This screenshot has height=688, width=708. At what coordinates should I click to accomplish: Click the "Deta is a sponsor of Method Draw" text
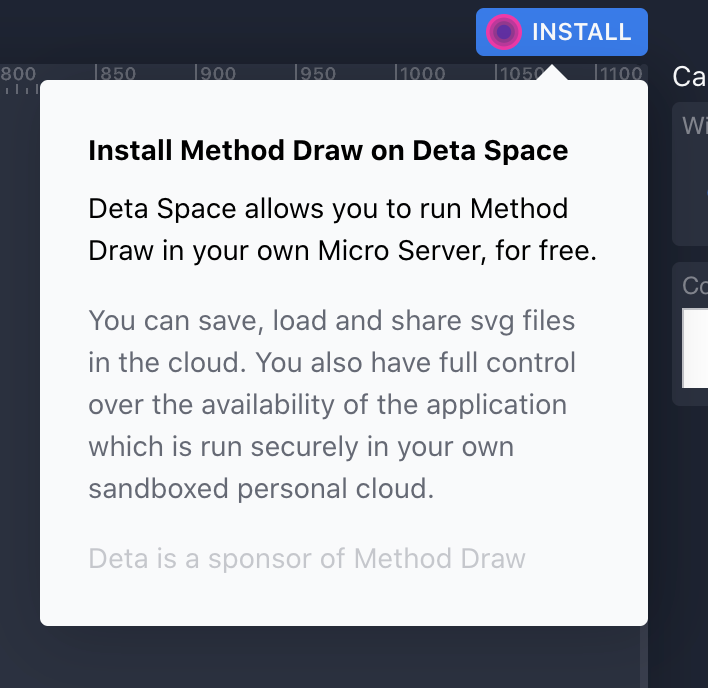pyautogui.click(x=307, y=558)
